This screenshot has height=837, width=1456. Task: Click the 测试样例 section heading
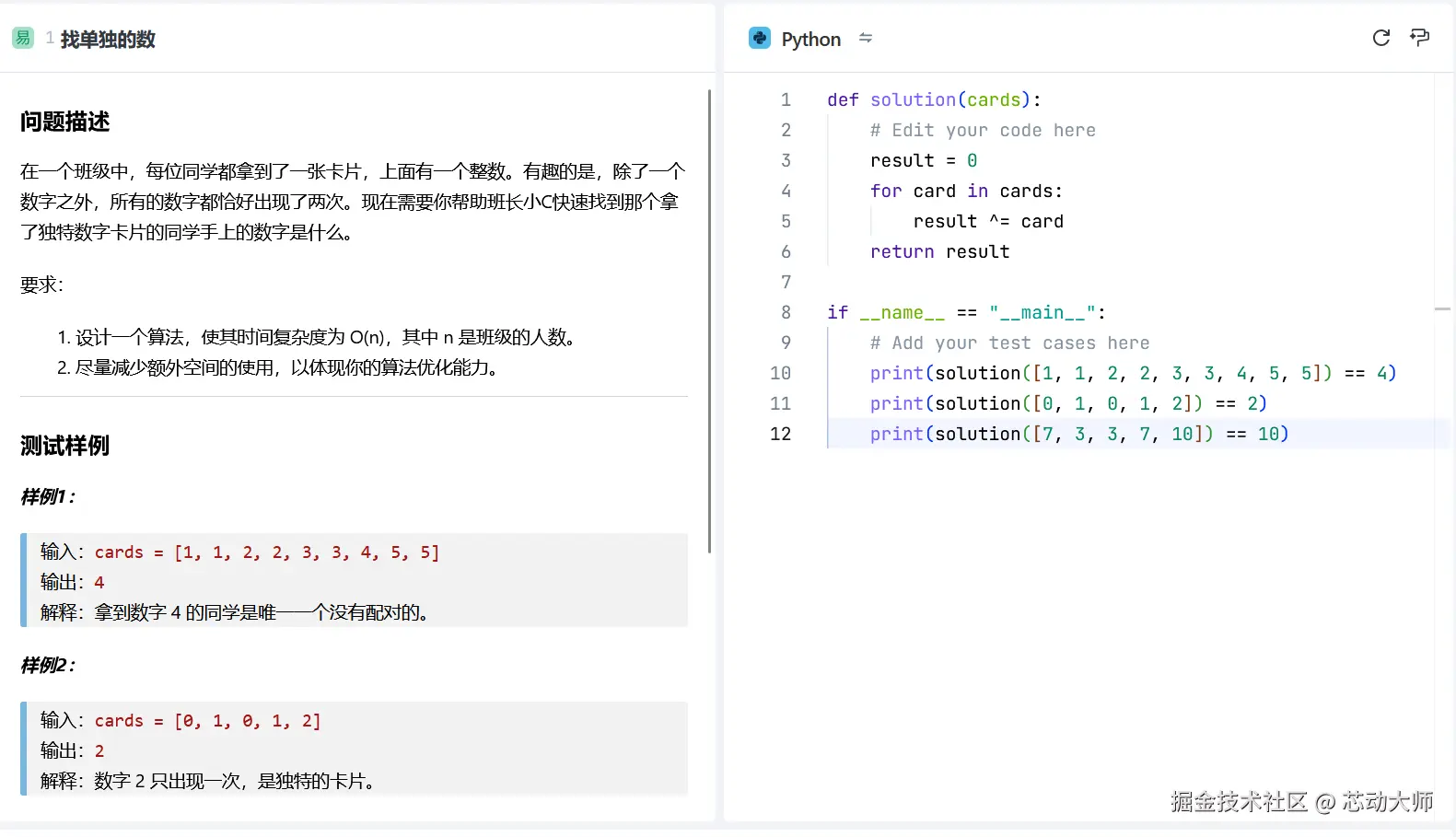click(65, 447)
